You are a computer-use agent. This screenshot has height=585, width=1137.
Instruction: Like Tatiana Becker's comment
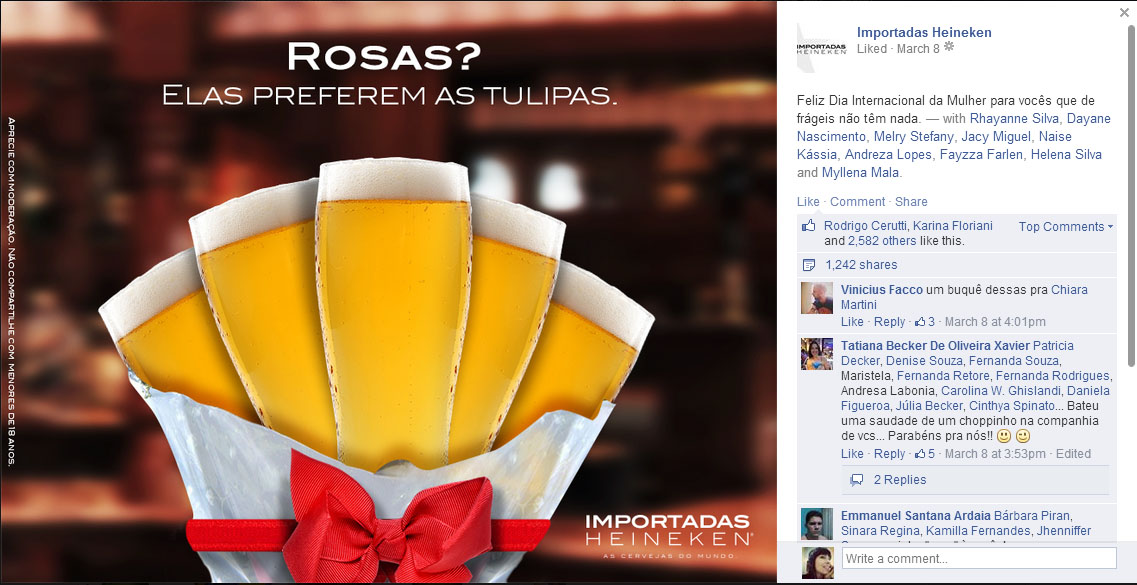(x=852, y=454)
